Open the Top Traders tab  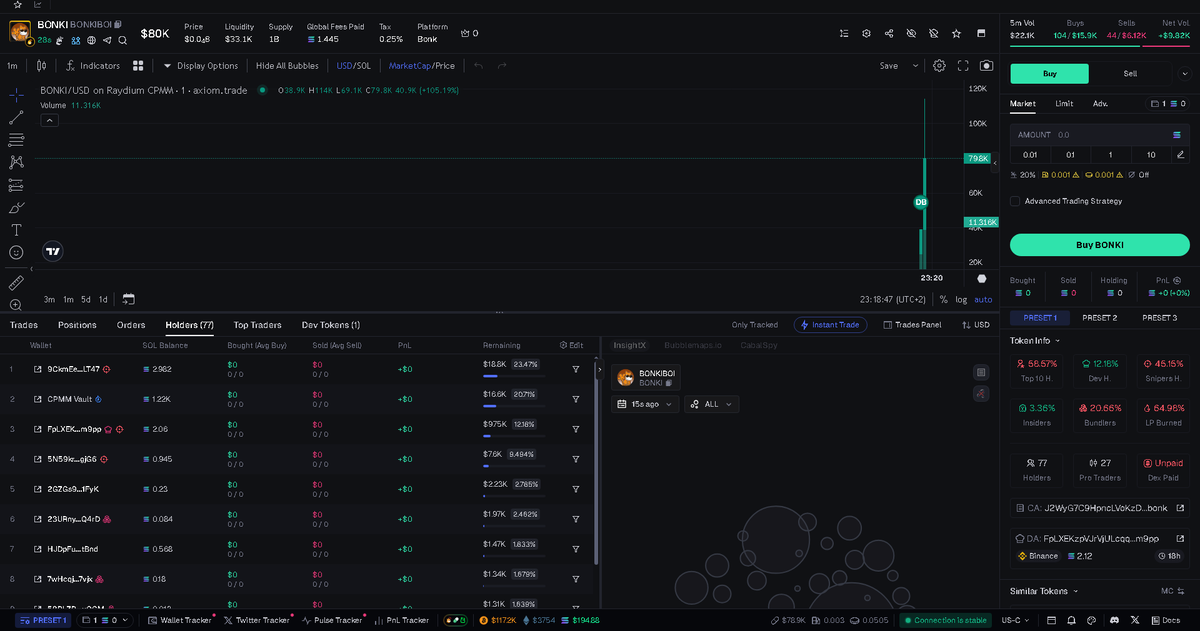tap(258, 325)
